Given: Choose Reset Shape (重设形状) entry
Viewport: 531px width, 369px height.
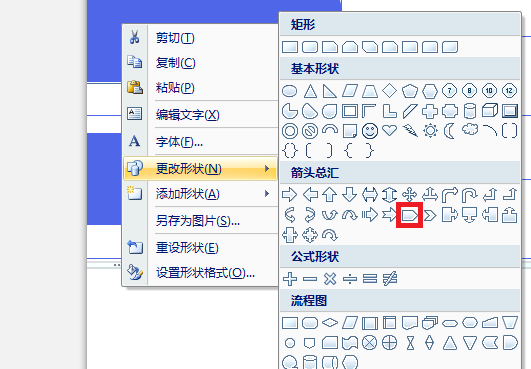Looking at the screenshot, I should click(x=200, y=248).
